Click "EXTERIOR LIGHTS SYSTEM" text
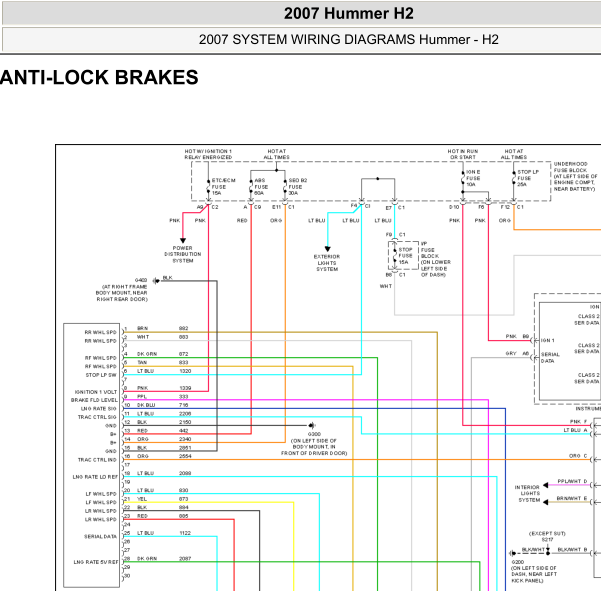 [327, 263]
